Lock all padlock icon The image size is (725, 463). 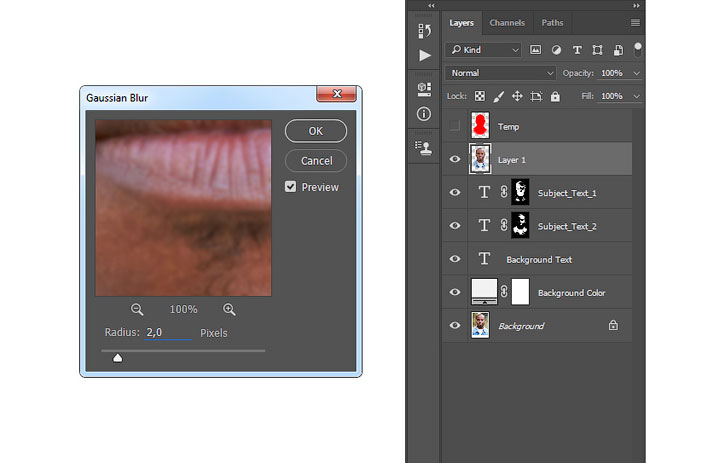pos(555,96)
